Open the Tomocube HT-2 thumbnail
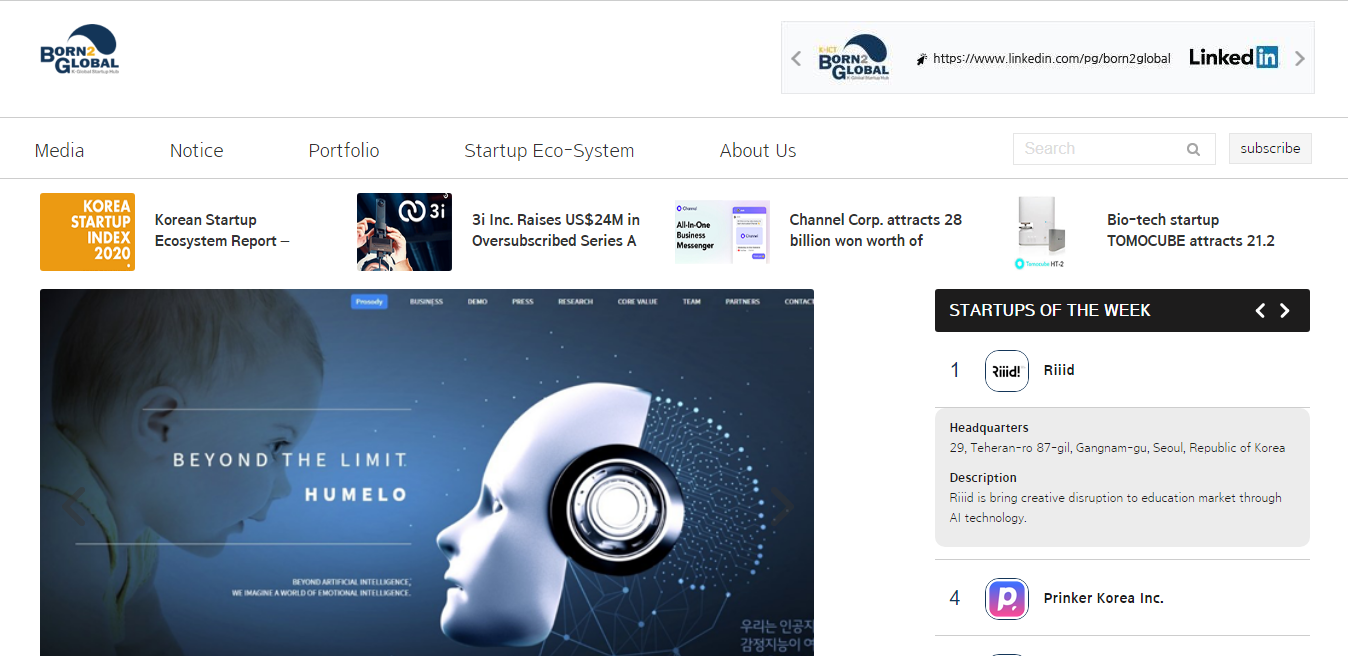The image size is (1348, 656). [x=1040, y=232]
